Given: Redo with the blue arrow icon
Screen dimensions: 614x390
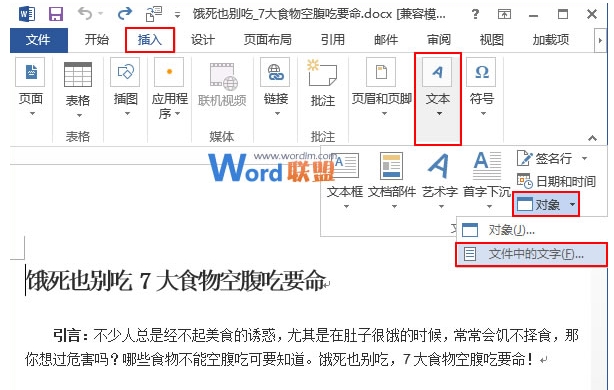Looking at the screenshot, I should [x=125, y=14].
